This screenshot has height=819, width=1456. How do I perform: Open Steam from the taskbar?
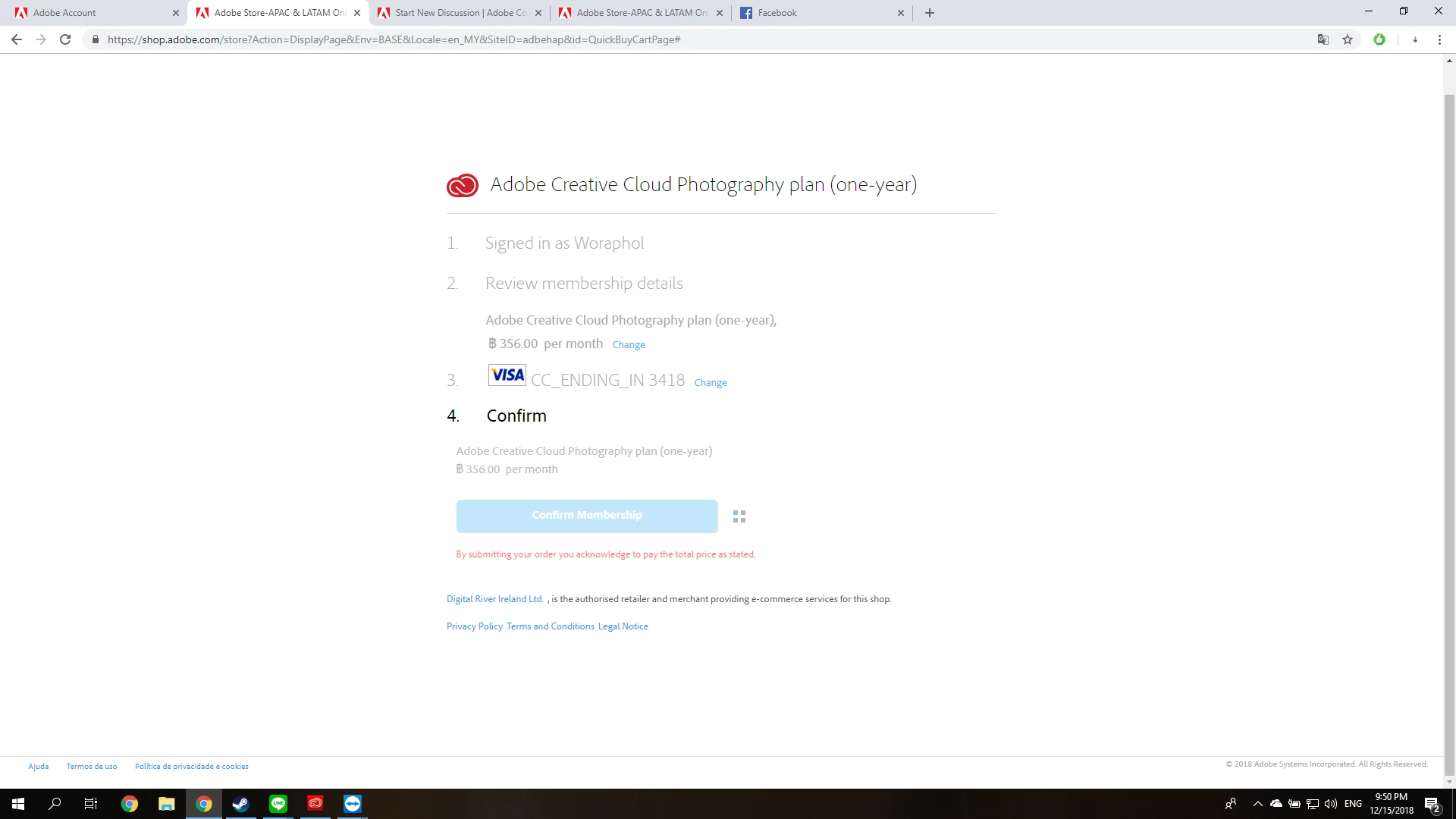240,804
